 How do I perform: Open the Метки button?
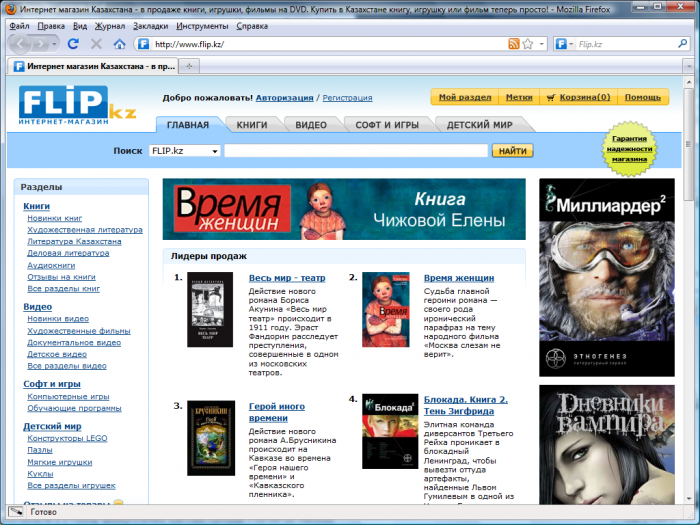click(519, 97)
